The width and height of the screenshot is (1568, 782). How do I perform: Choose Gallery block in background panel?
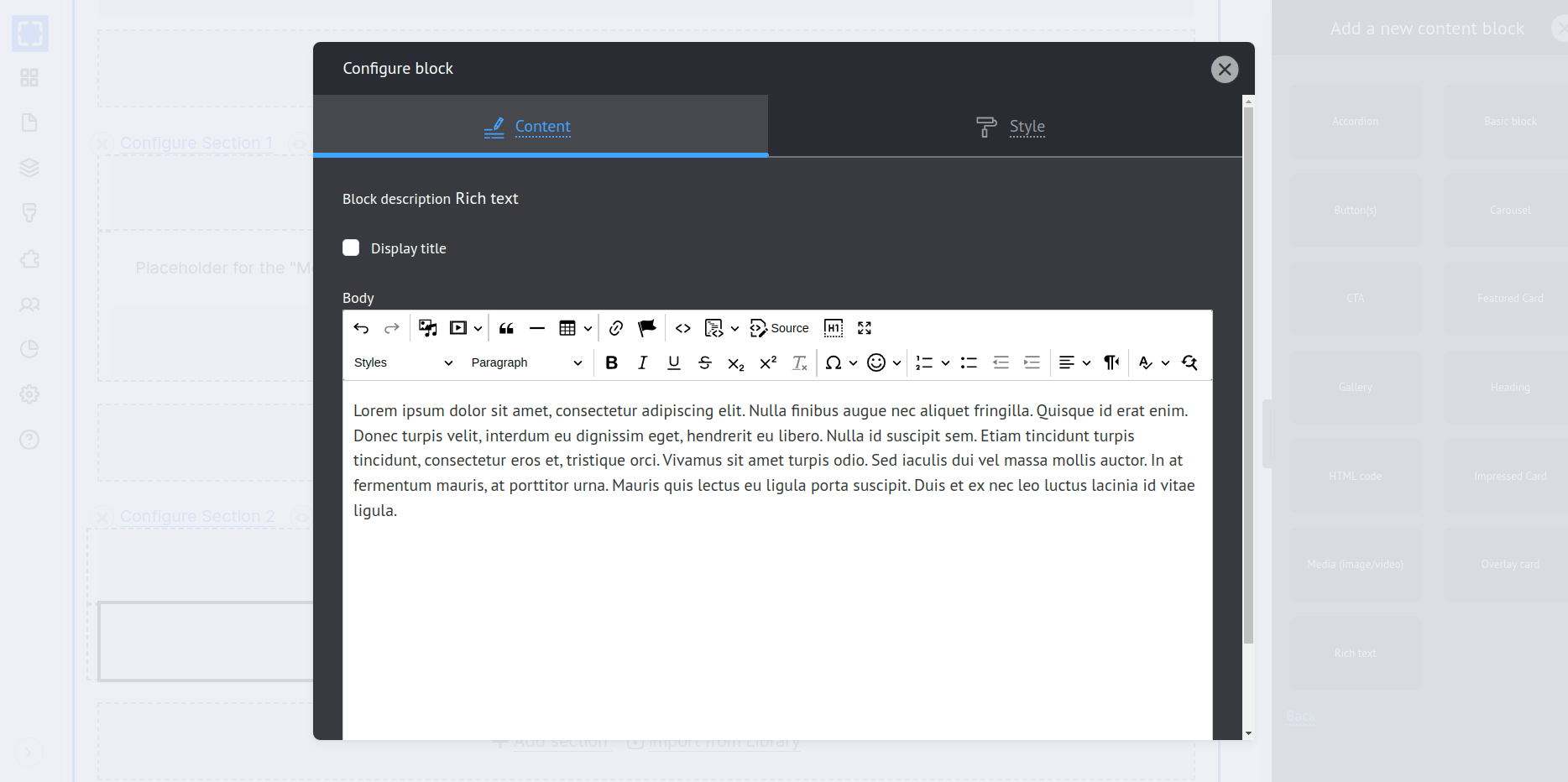(1356, 388)
